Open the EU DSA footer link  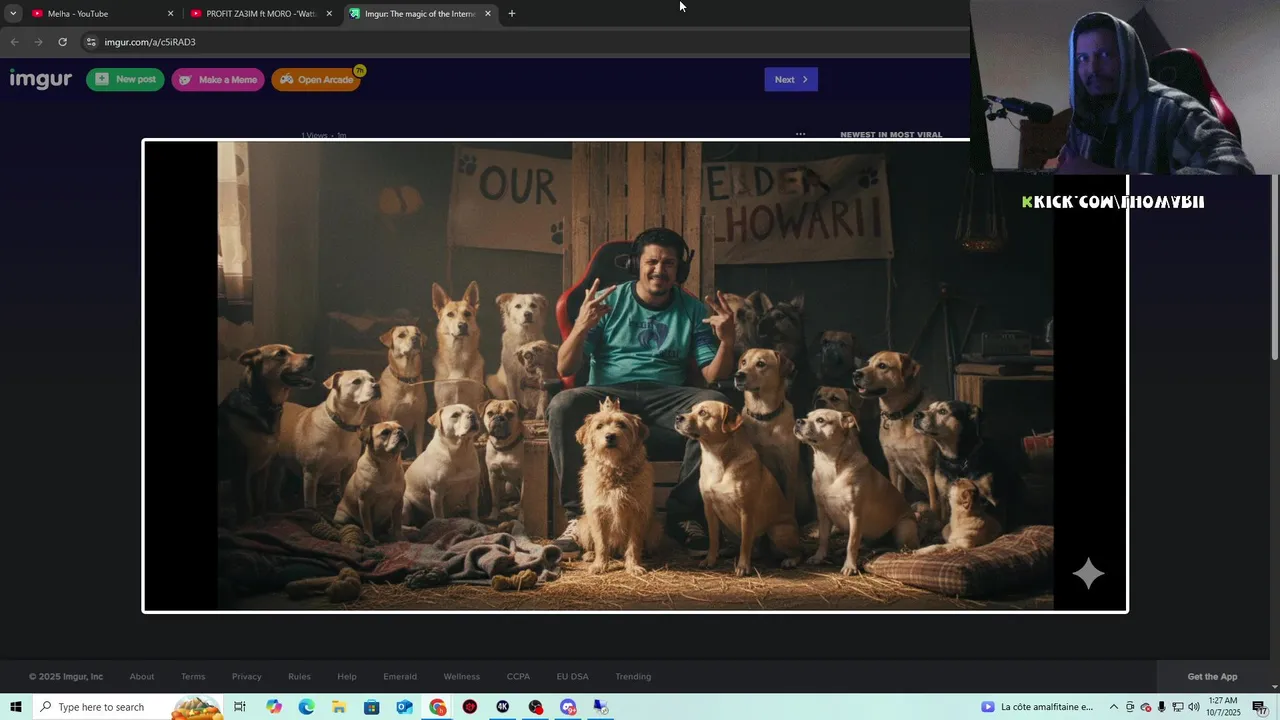coord(573,677)
